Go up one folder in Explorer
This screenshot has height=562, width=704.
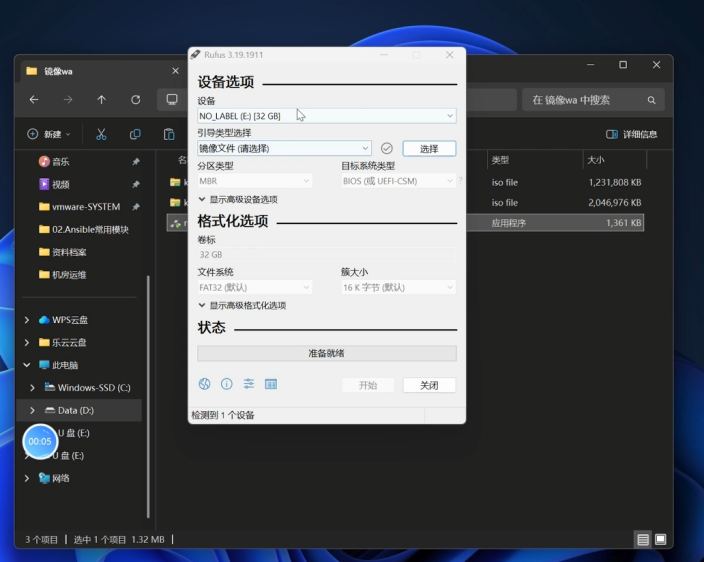click(102, 100)
